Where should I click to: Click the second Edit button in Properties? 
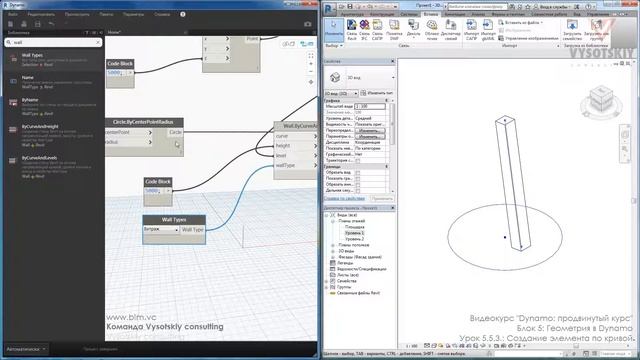(x=369, y=137)
